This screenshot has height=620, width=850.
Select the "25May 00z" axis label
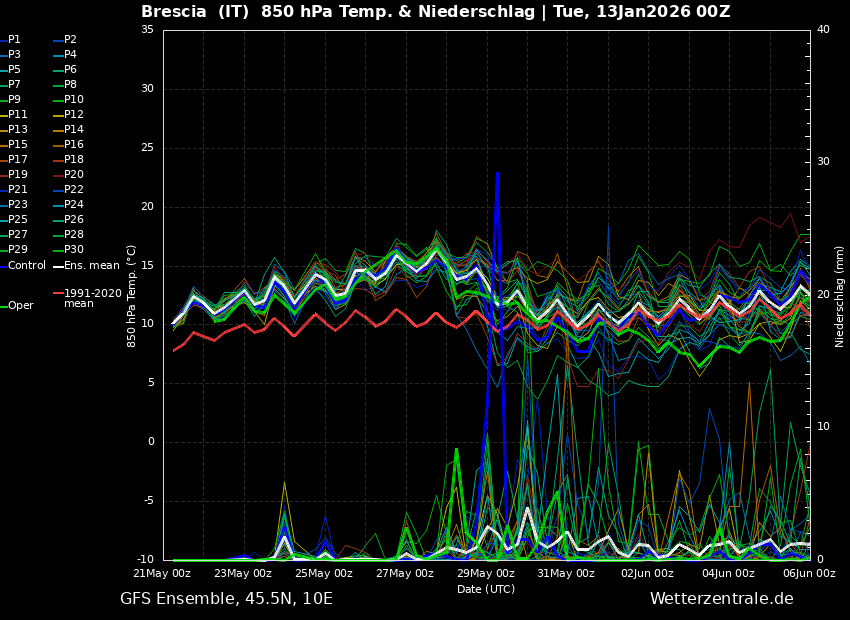point(325,573)
